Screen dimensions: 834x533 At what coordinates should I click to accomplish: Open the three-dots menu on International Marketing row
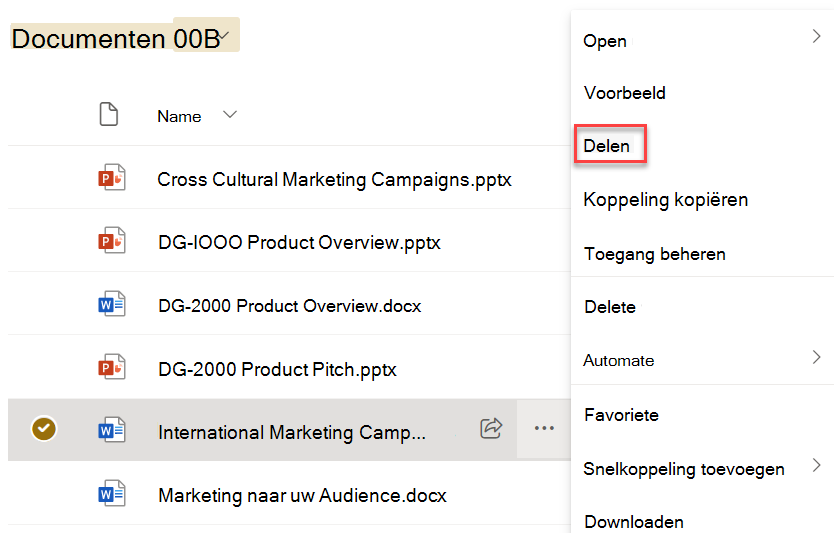tap(544, 428)
